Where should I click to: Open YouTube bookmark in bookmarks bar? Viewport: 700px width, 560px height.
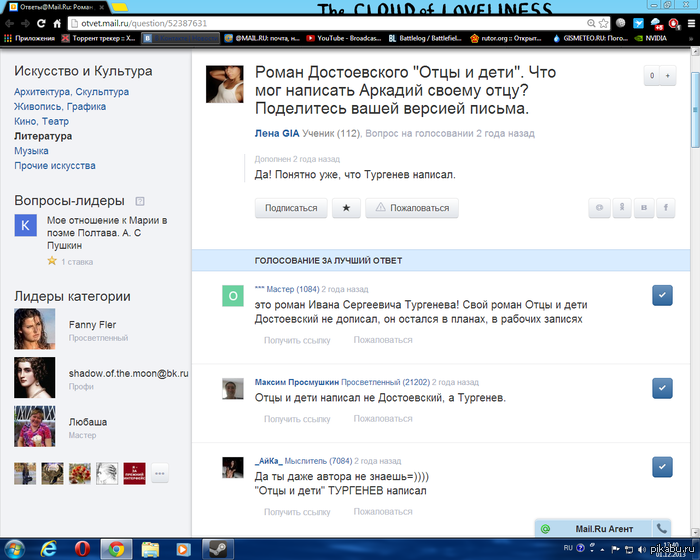point(344,38)
